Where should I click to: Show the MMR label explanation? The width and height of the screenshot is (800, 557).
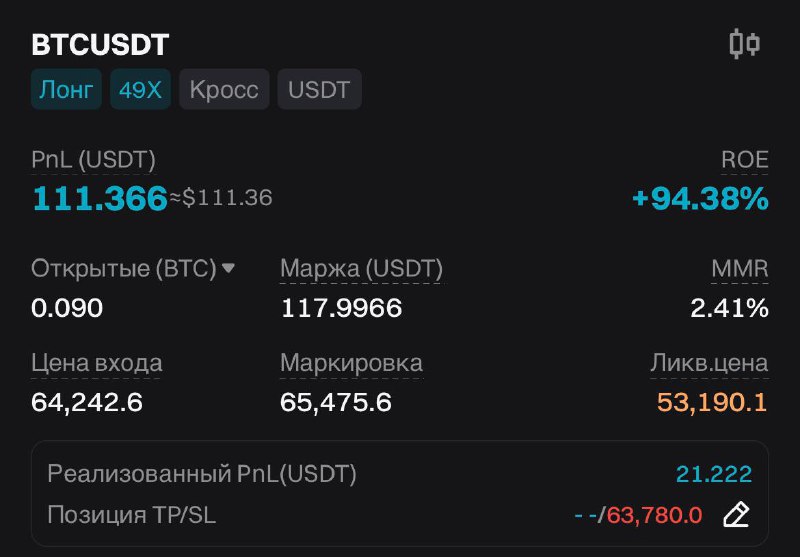point(740,269)
